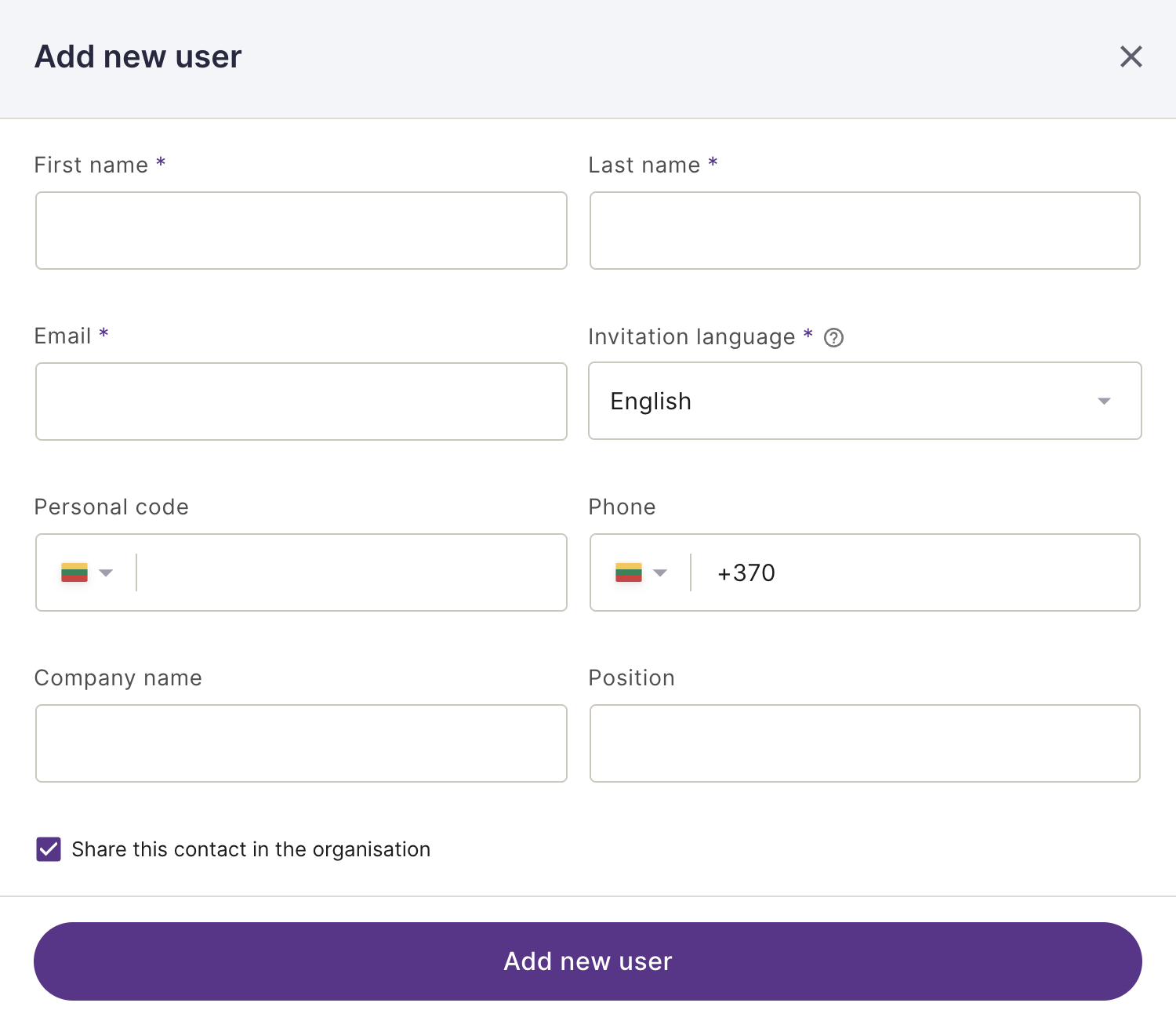Click the Personal code country flag icon
Image resolution: width=1176 pixels, height=1021 pixels.
point(74,572)
